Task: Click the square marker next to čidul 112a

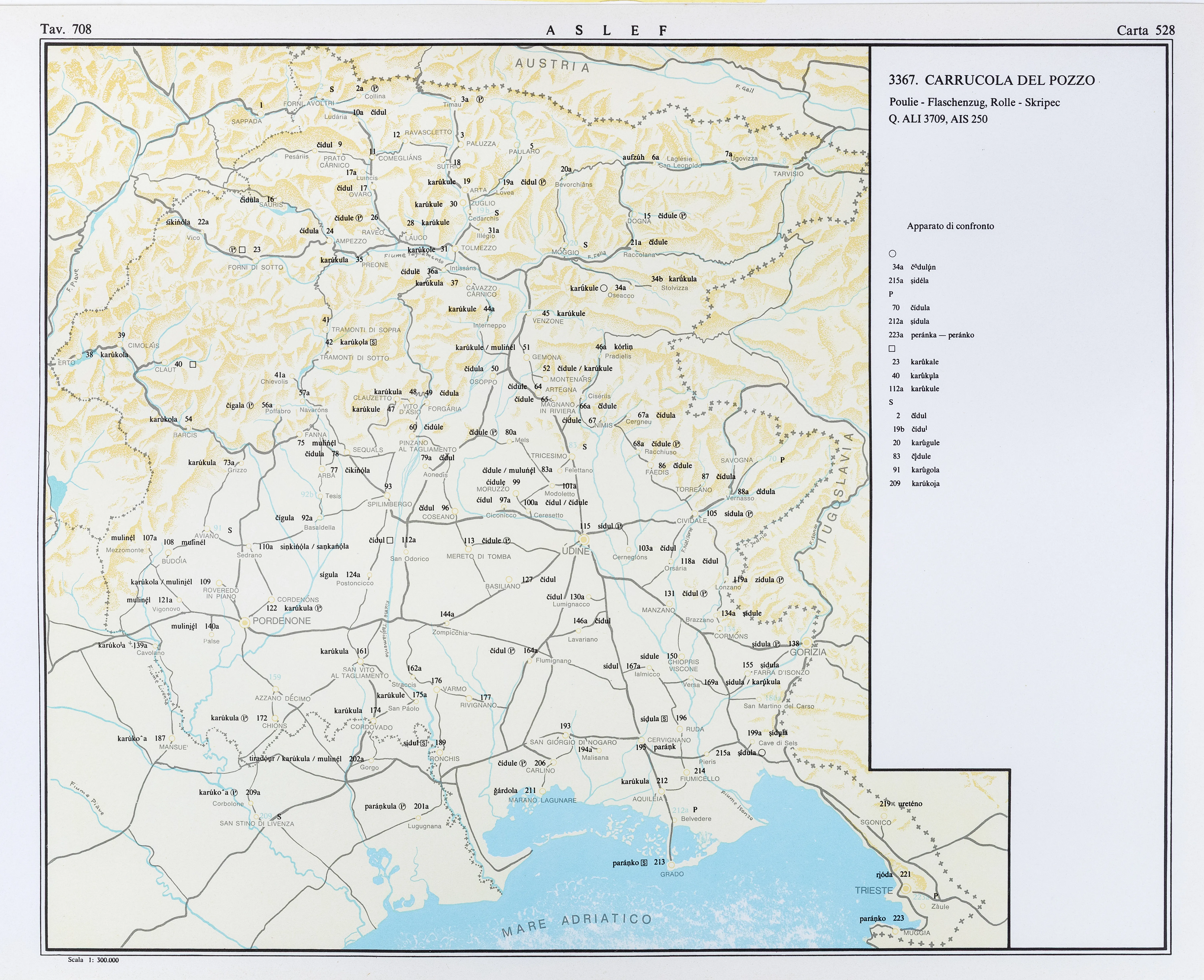Action: click(x=390, y=540)
